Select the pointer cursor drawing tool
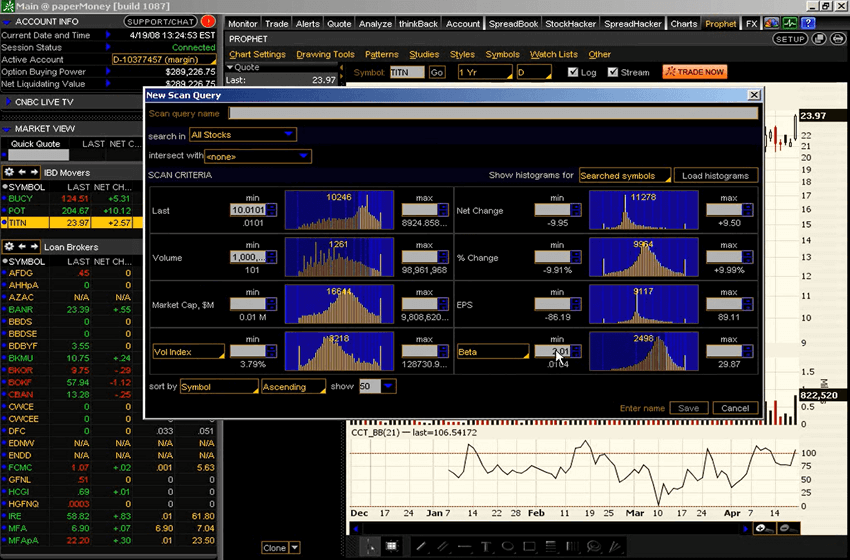 point(371,546)
